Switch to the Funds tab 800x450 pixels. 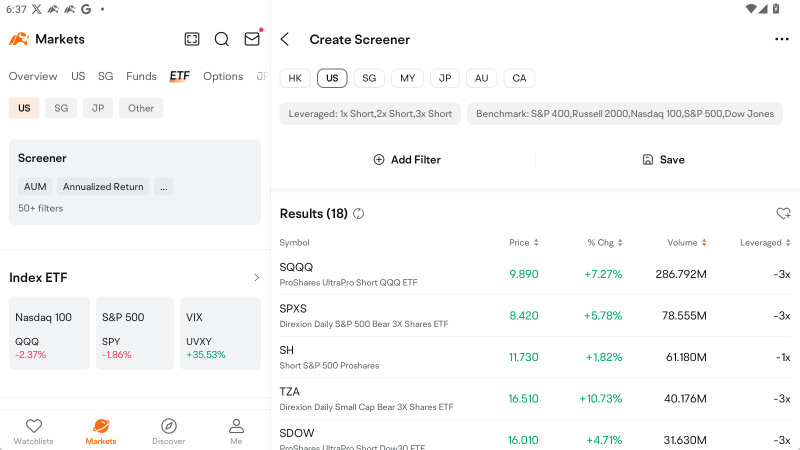(x=141, y=77)
